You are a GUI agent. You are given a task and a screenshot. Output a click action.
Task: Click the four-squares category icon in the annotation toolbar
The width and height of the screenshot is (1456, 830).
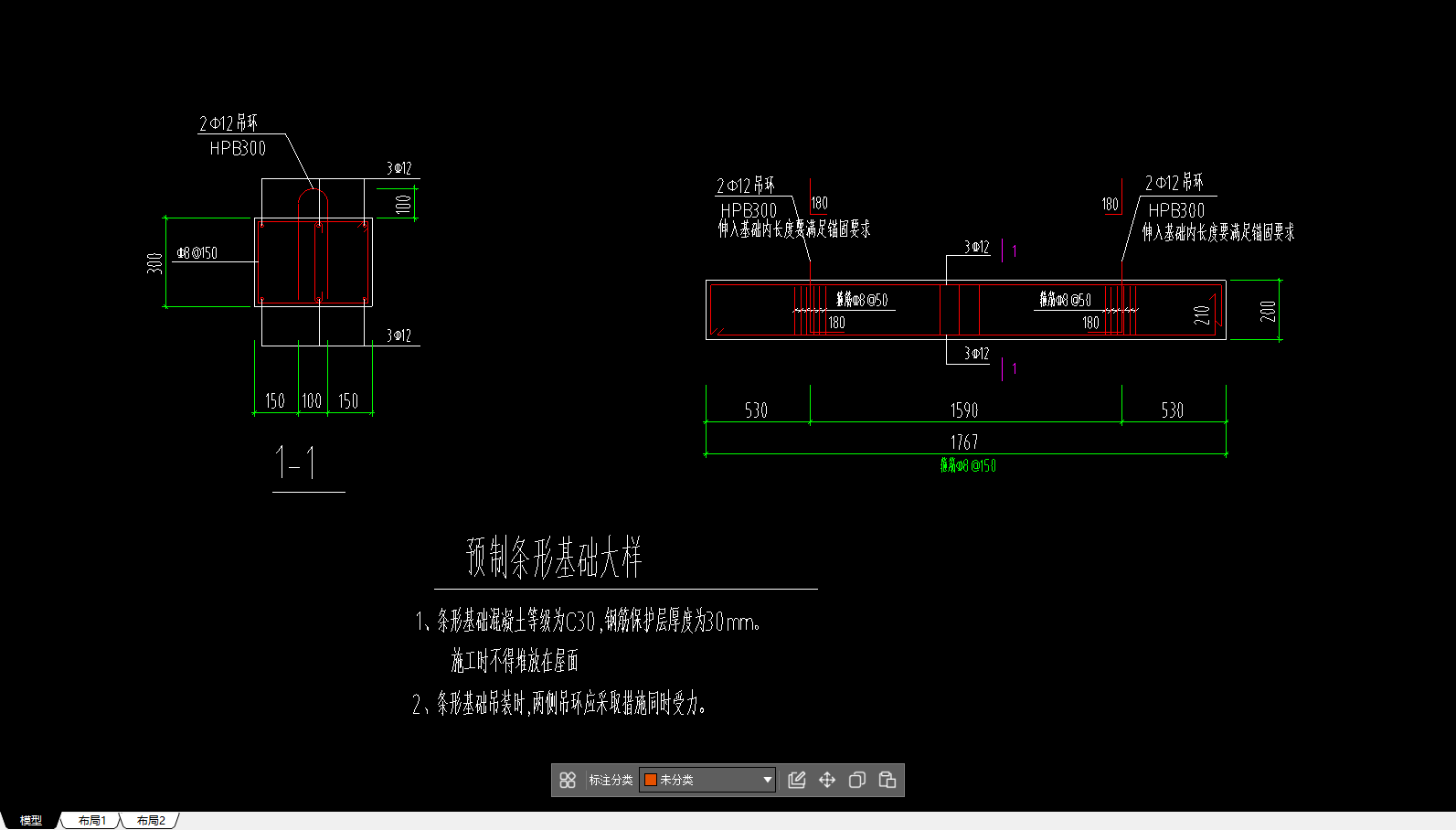pos(568,780)
